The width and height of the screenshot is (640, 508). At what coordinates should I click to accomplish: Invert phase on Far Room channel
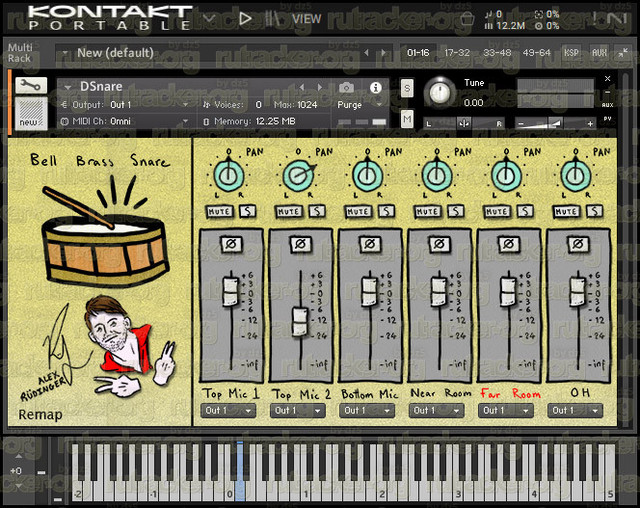pos(509,244)
